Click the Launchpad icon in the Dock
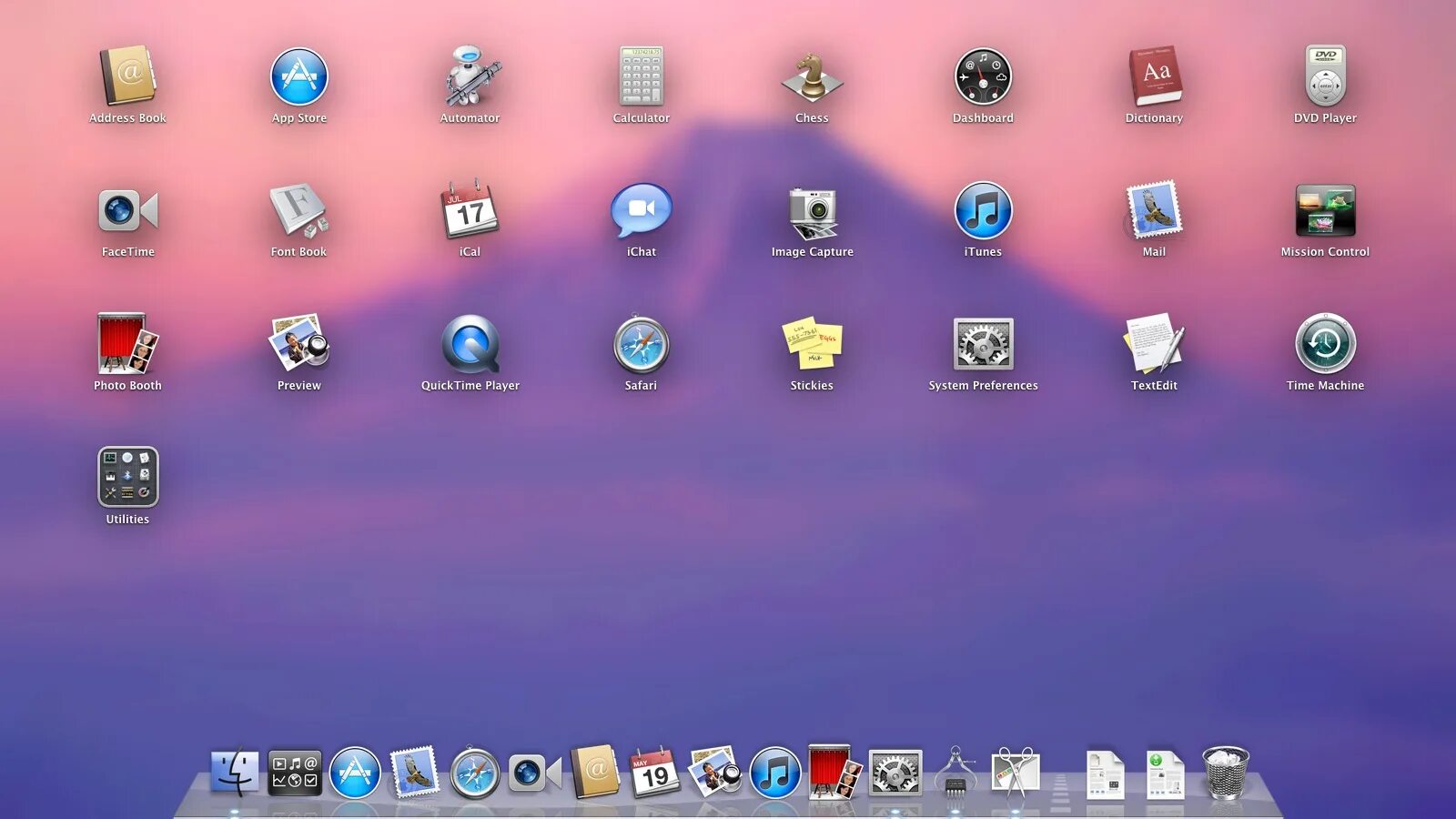Viewport: 1456px width, 819px height. point(295,773)
